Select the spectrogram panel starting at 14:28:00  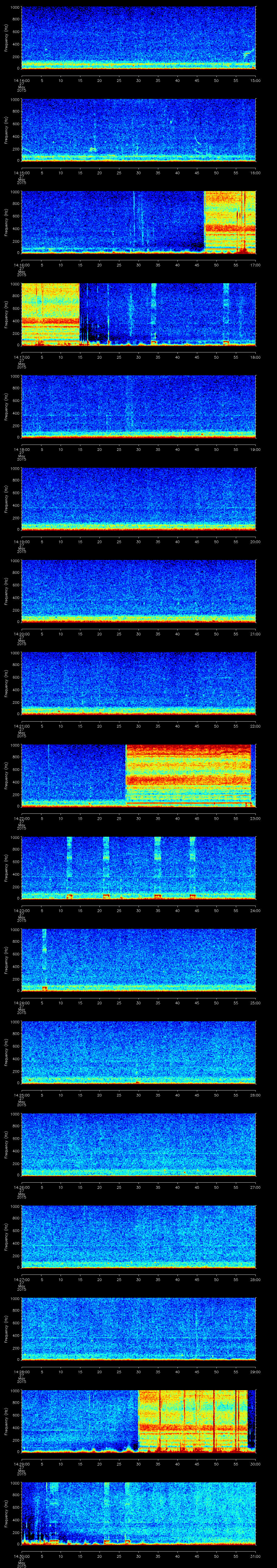tap(138, 1329)
